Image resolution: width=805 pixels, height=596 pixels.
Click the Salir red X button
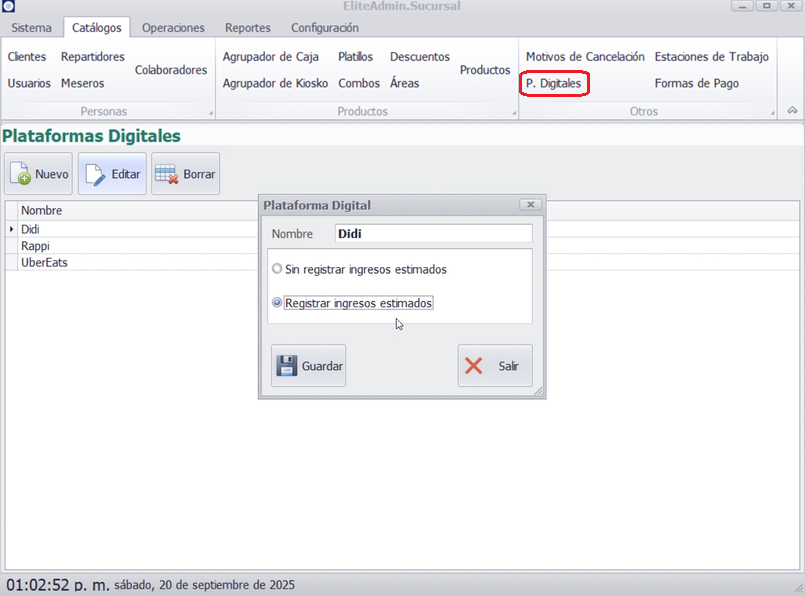495,366
